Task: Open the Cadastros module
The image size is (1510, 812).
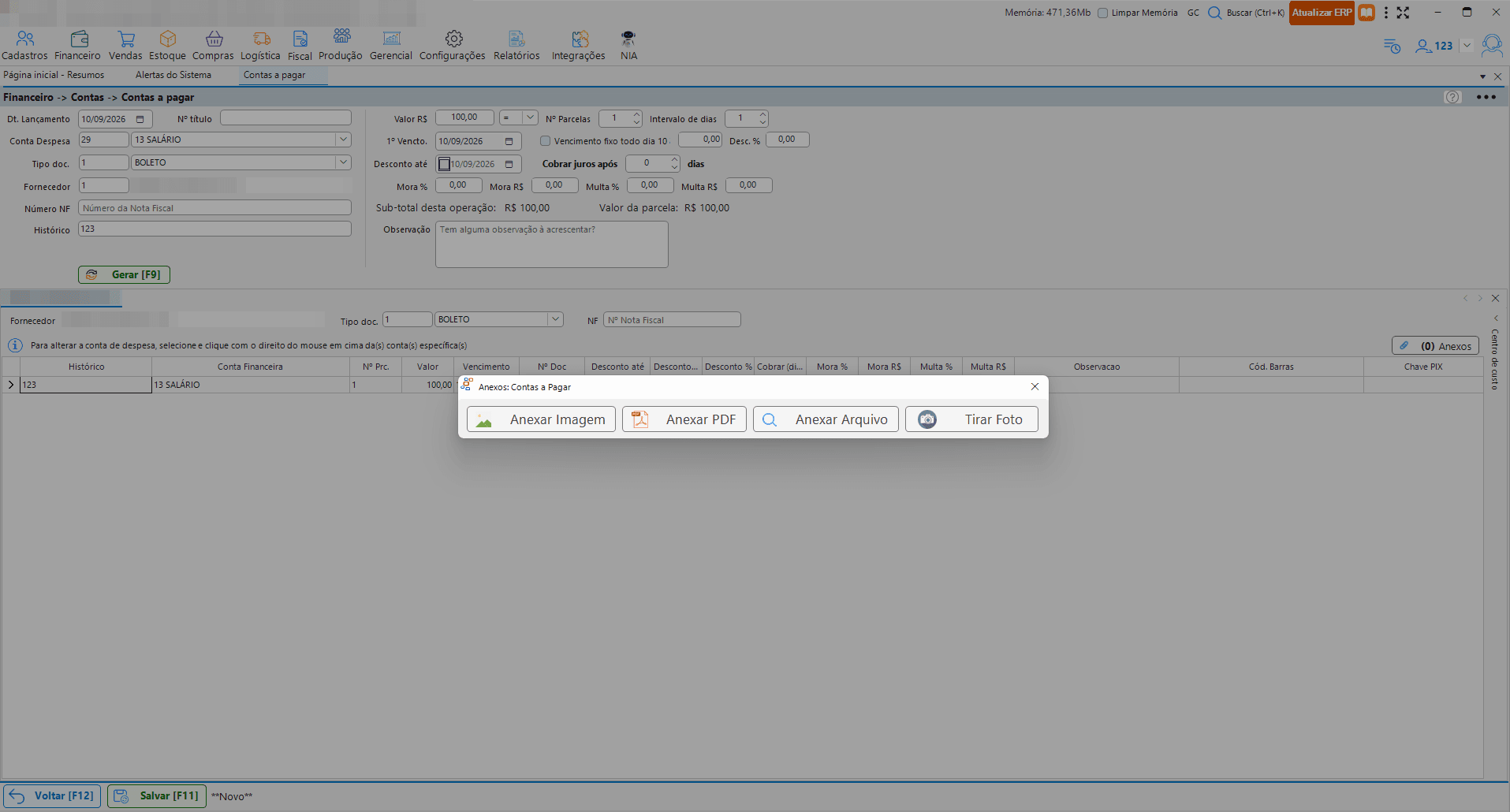Action: click(x=24, y=45)
